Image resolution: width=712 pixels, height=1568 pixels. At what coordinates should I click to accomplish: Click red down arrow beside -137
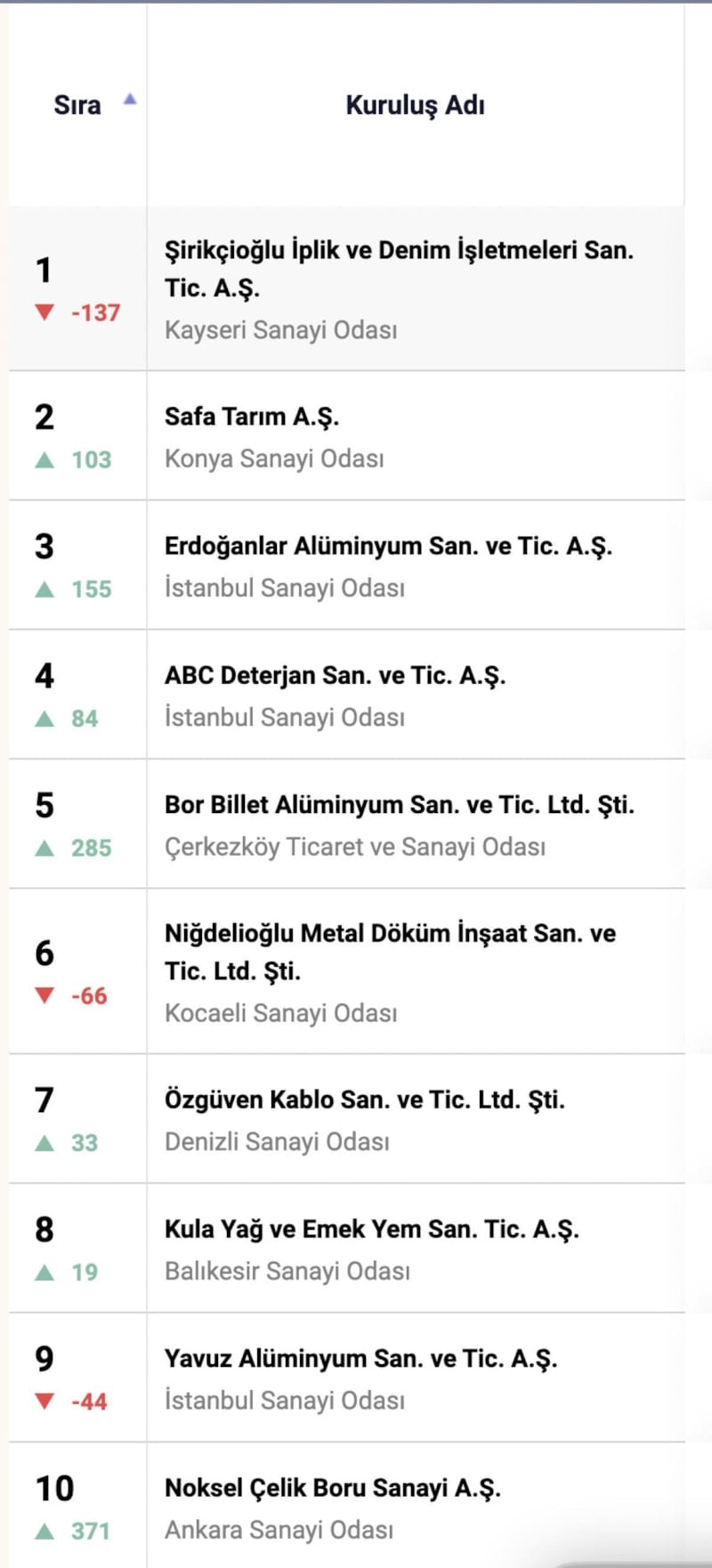point(44,312)
